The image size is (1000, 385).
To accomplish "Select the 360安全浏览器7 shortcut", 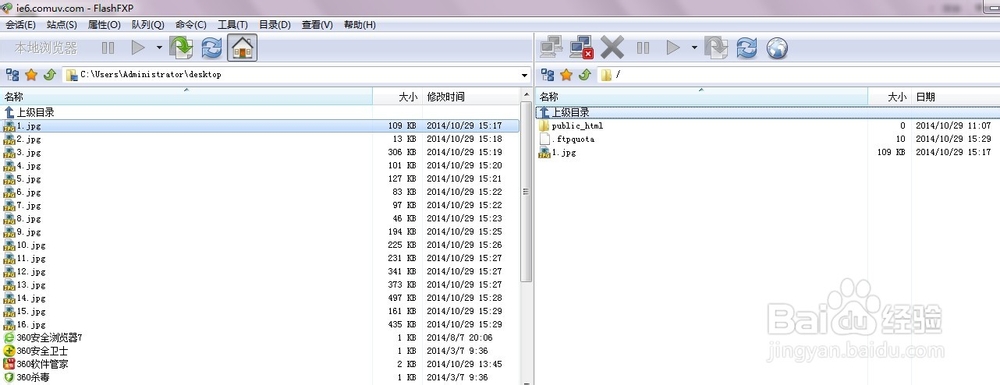I will (x=260, y=338).
